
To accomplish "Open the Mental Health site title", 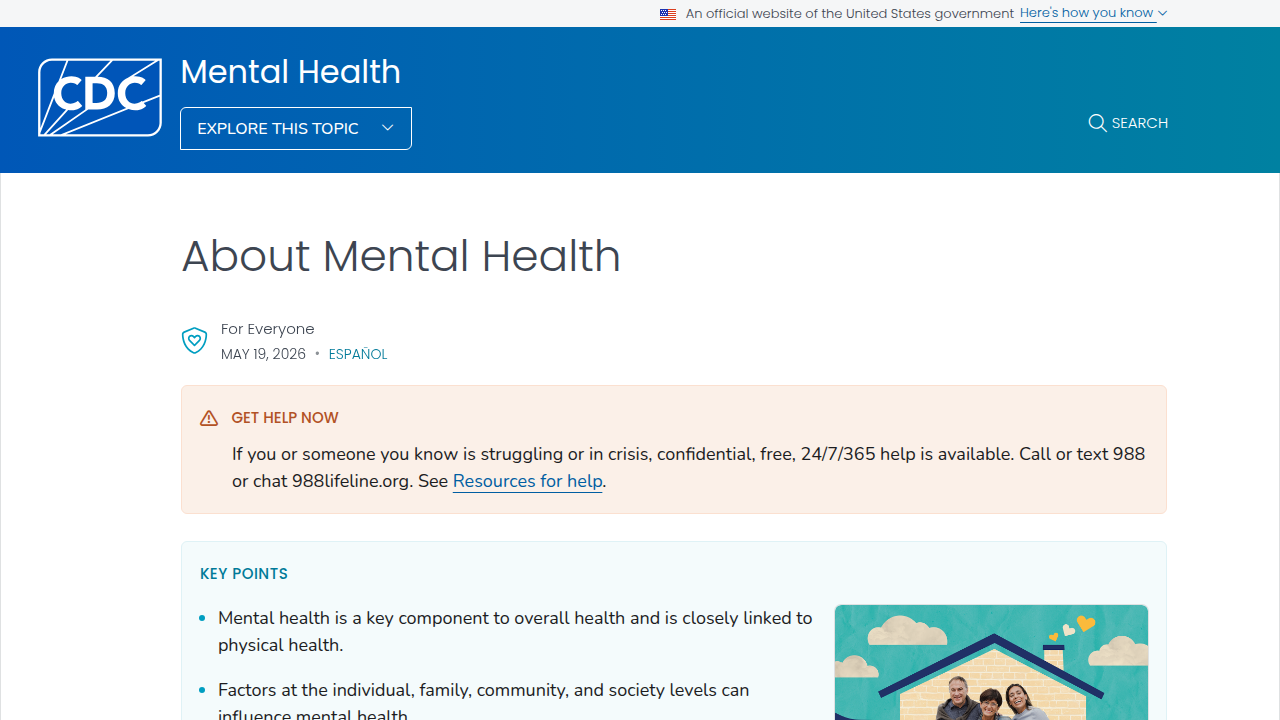I will coord(290,72).
